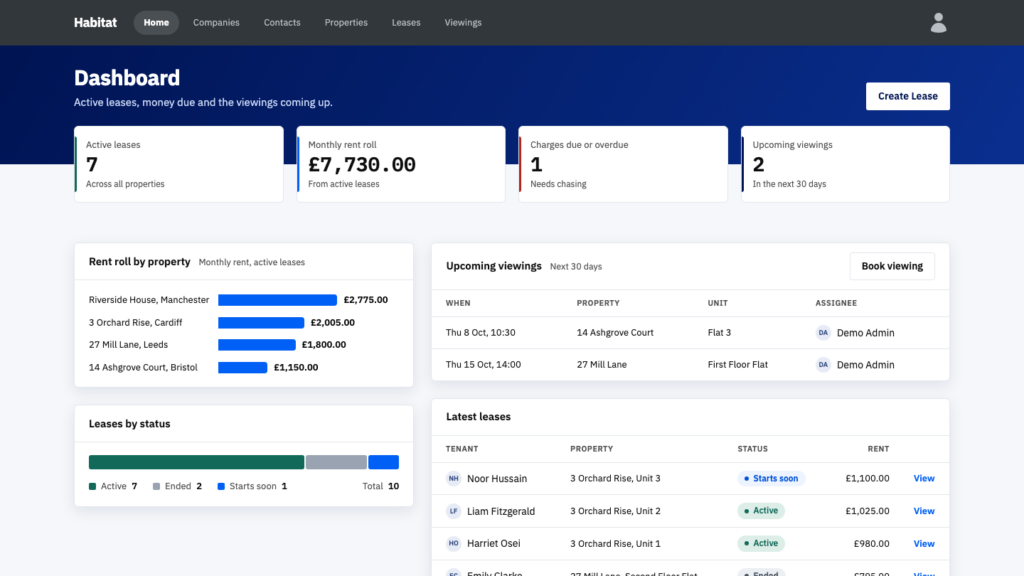The height and width of the screenshot is (576, 1024).
Task: Click the £2,775.00 rent roll value
Action: click(x=366, y=300)
